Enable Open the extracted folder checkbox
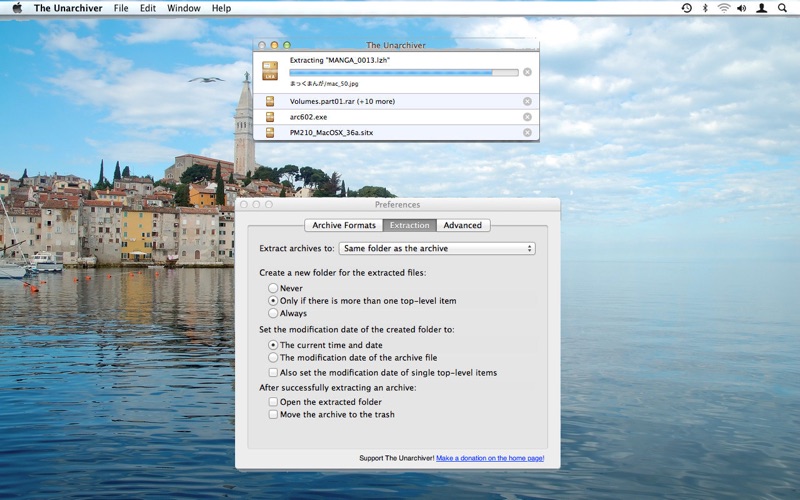 pyautogui.click(x=273, y=402)
